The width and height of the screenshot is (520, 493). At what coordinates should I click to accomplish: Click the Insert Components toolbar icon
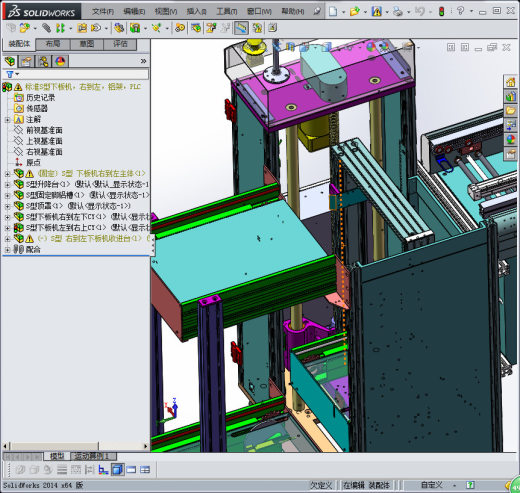(24, 28)
